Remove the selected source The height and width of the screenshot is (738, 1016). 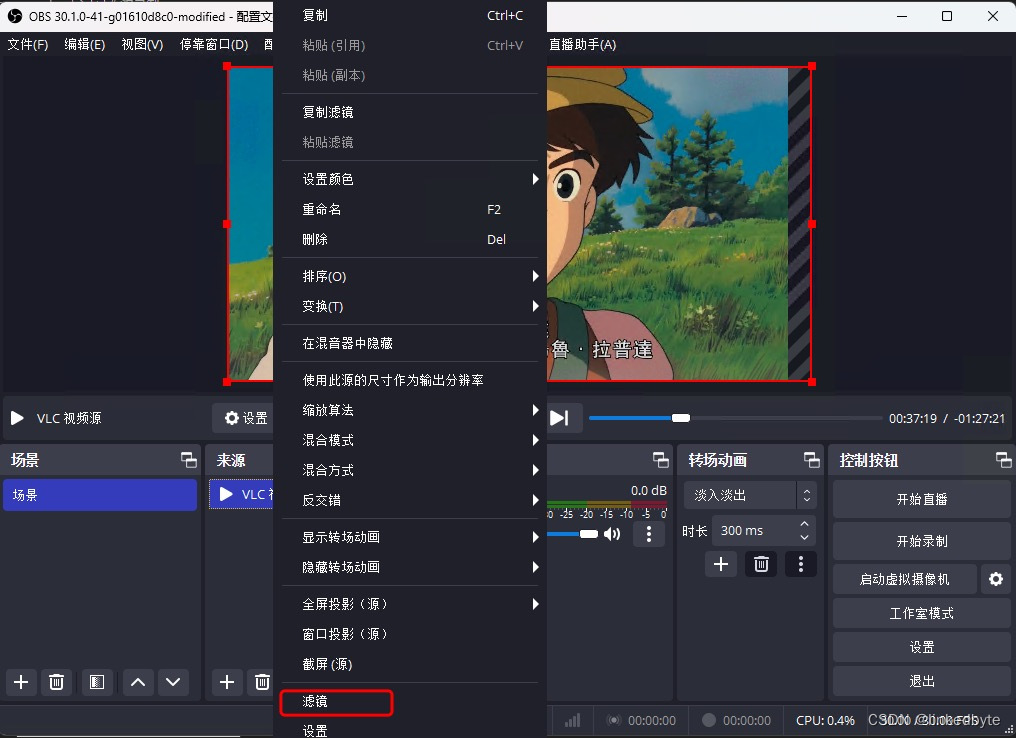pyautogui.click(x=262, y=682)
